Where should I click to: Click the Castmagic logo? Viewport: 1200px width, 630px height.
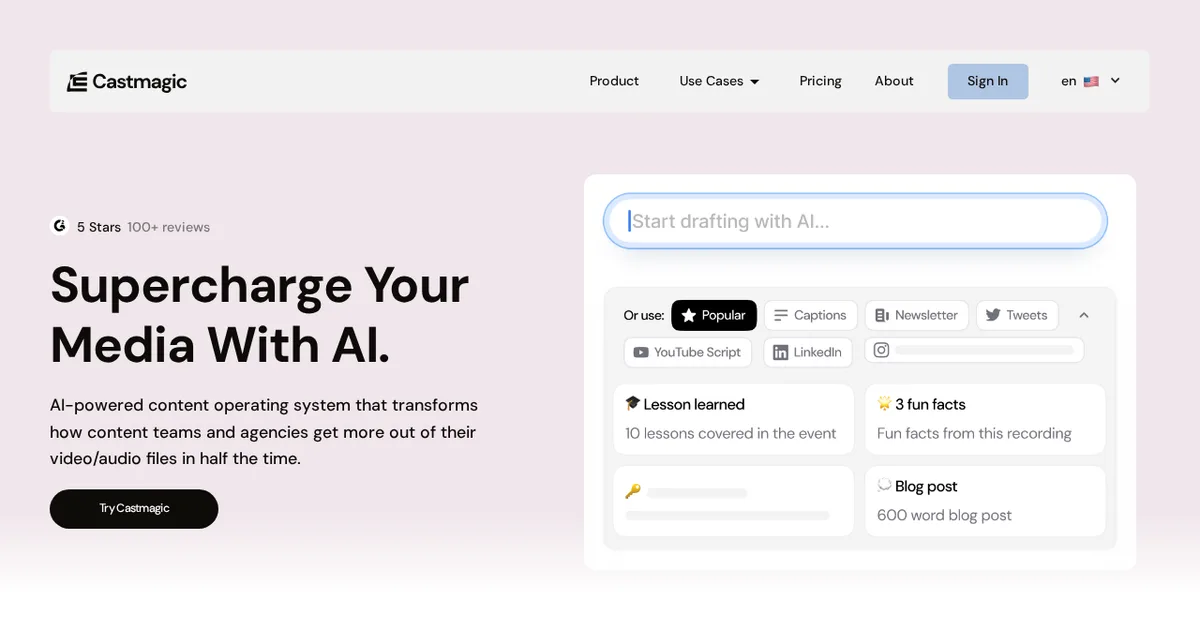click(127, 82)
